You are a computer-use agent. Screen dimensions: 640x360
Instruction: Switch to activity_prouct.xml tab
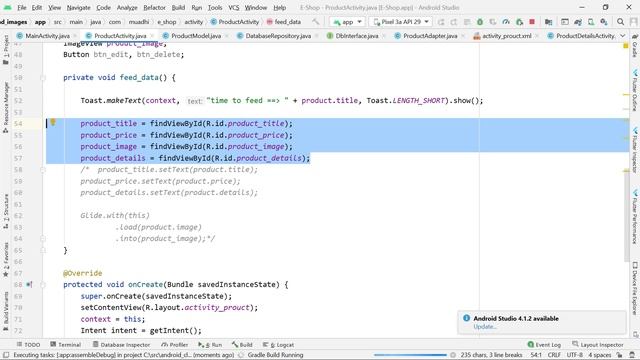(507, 36)
